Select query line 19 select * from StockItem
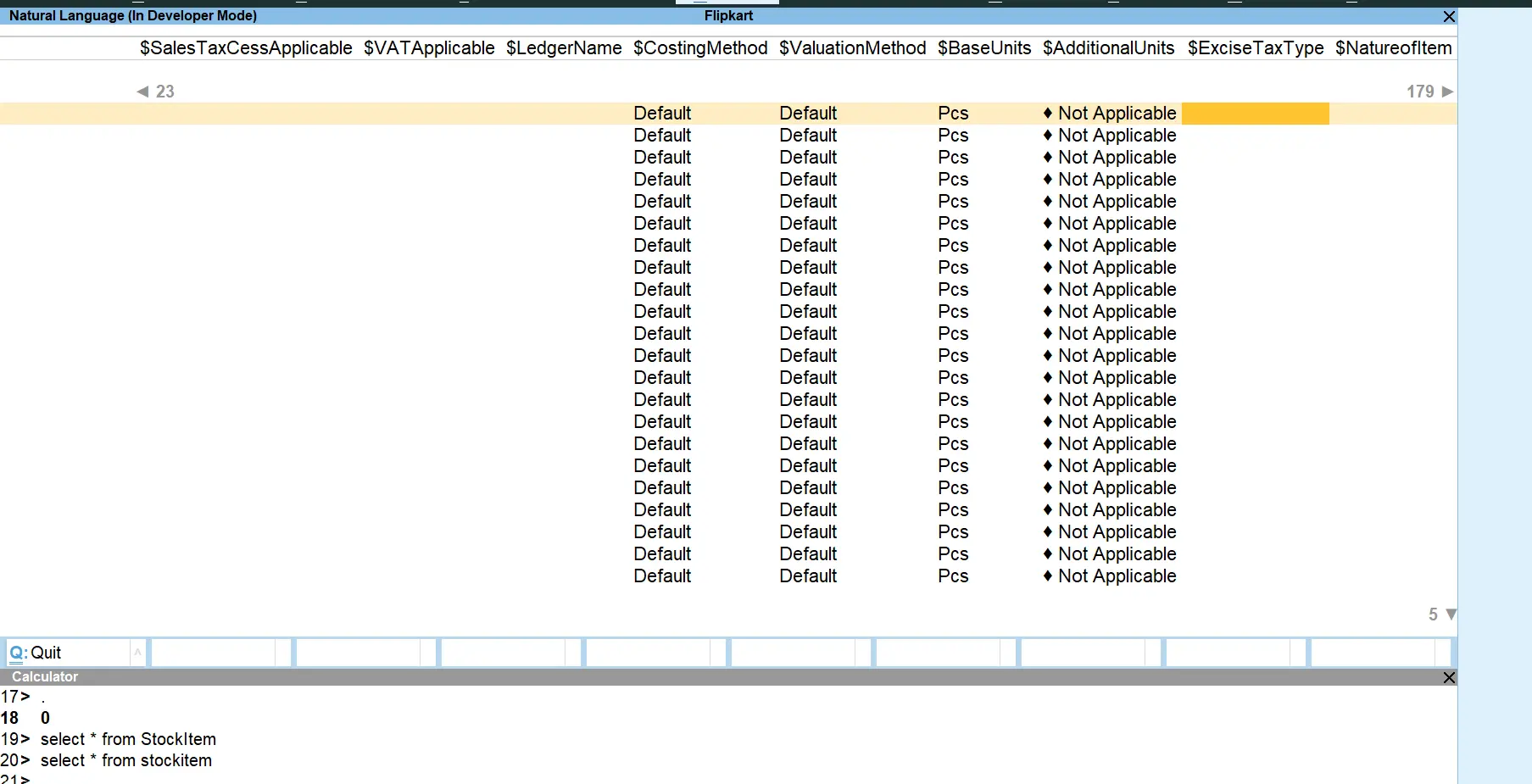This screenshot has height=784, width=1532. point(127,738)
